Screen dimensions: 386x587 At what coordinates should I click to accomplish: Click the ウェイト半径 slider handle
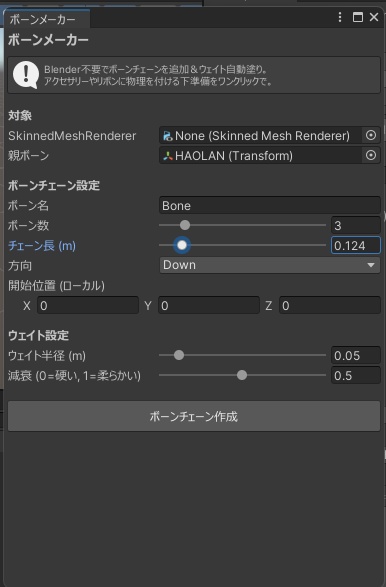(179, 355)
